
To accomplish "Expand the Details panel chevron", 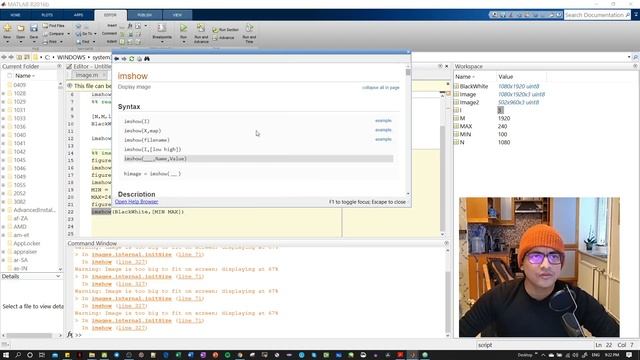I will tap(58, 276).
